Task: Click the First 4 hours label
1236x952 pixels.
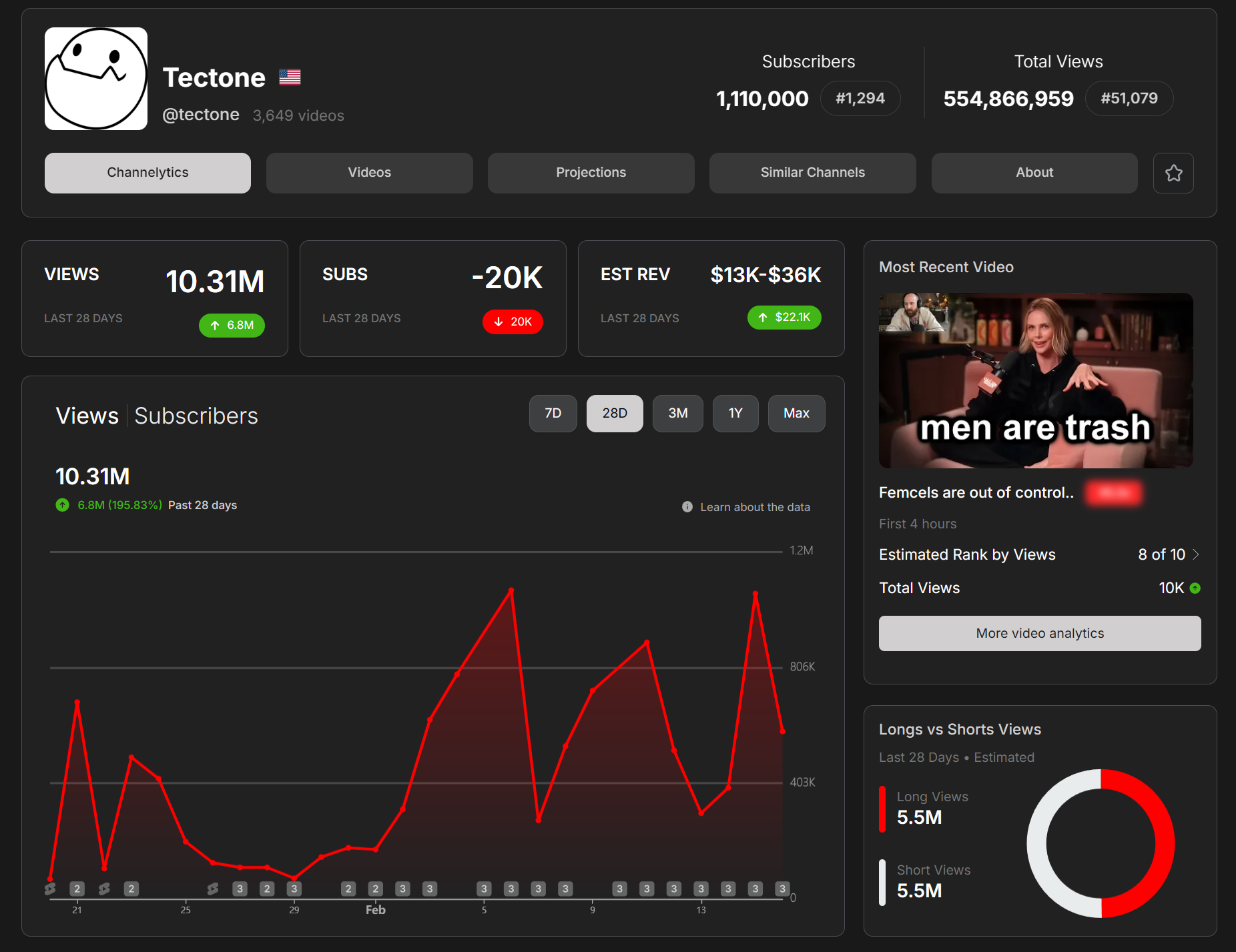Action: [x=918, y=524]
